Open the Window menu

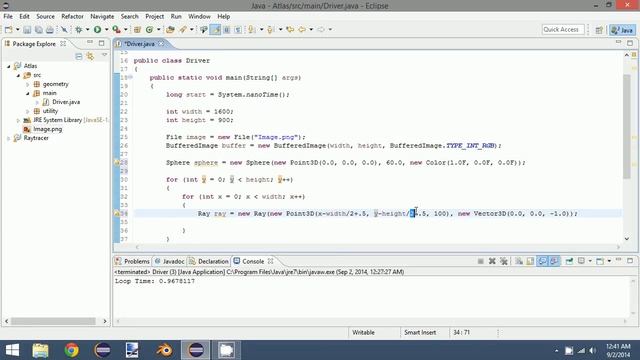pos(199,16)
